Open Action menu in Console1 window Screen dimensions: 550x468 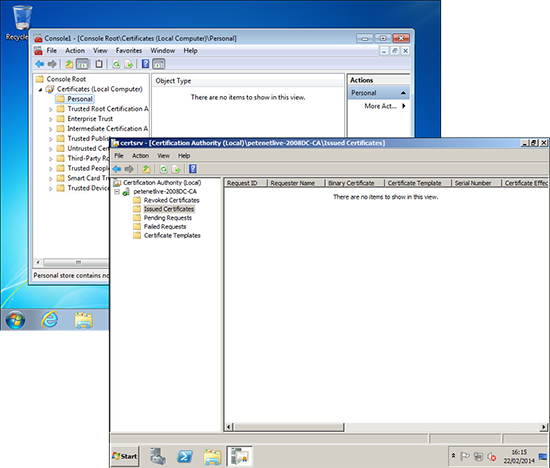tap(75, 51)
